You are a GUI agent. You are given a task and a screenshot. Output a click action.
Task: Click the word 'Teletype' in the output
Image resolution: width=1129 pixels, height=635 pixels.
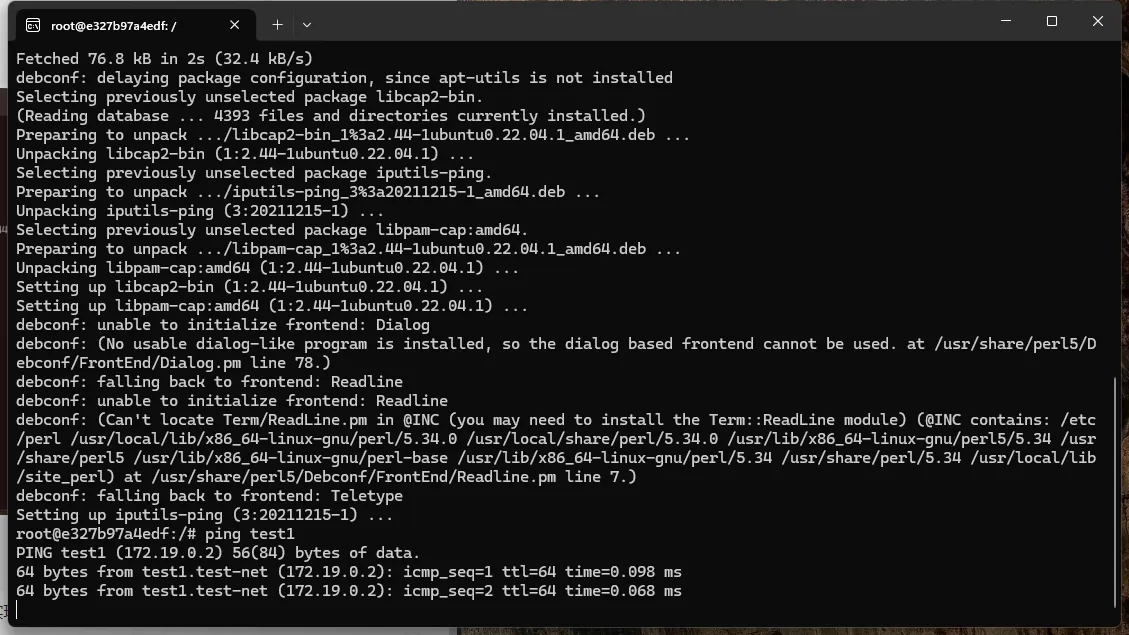366,496
